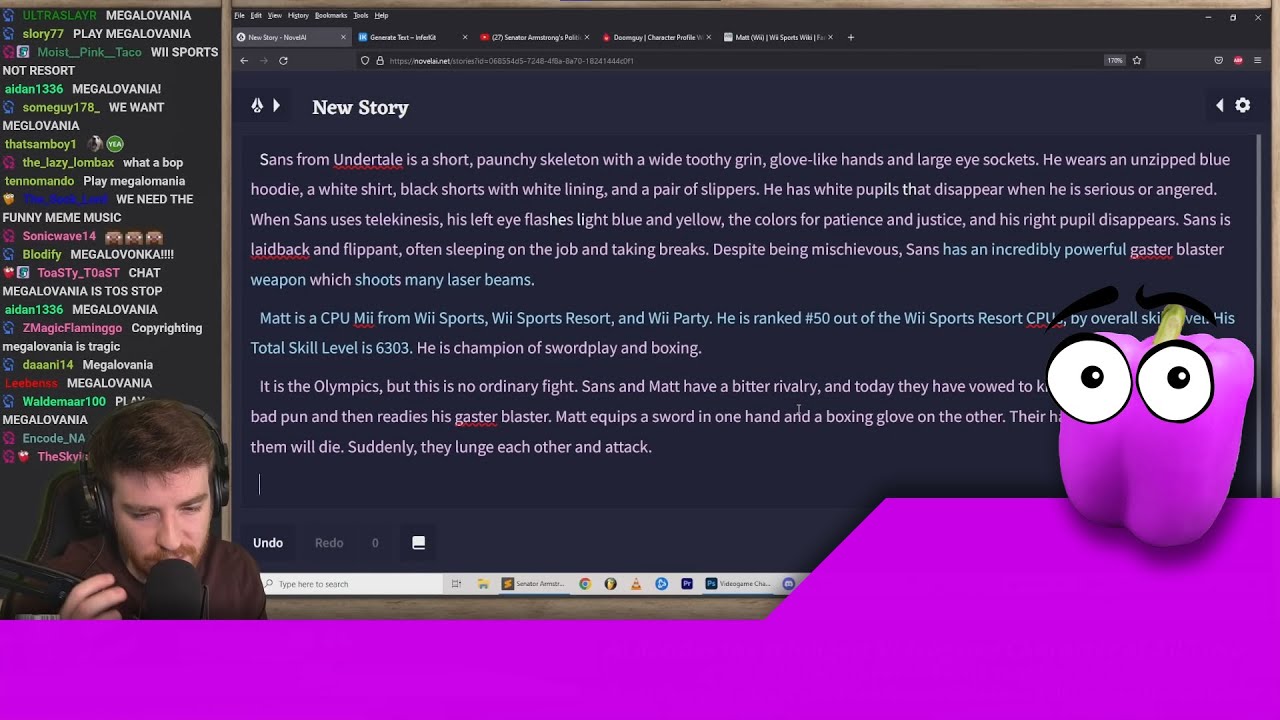Open Google Chrome from the taskbar
The height and width of the screenshot is (720, 1280).
[x=585, y=584]
